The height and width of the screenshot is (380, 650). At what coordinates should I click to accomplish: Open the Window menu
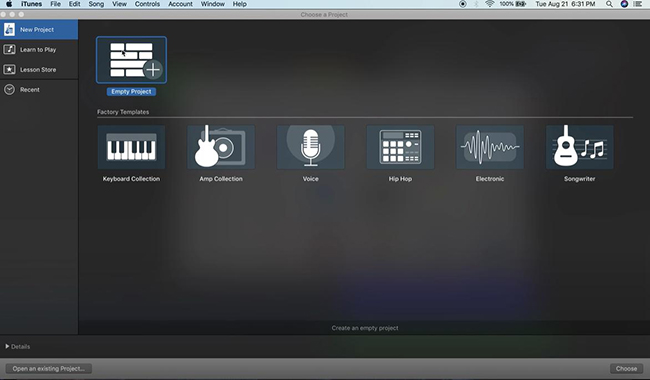tap(213, 4)
